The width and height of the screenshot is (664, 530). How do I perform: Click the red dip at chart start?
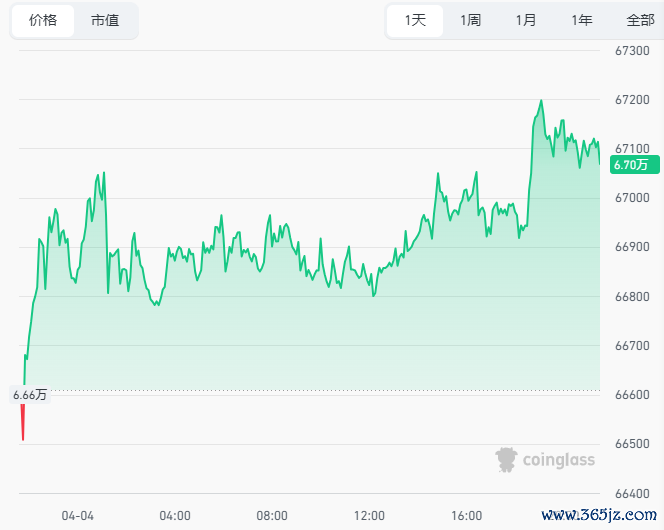point(23,422)
